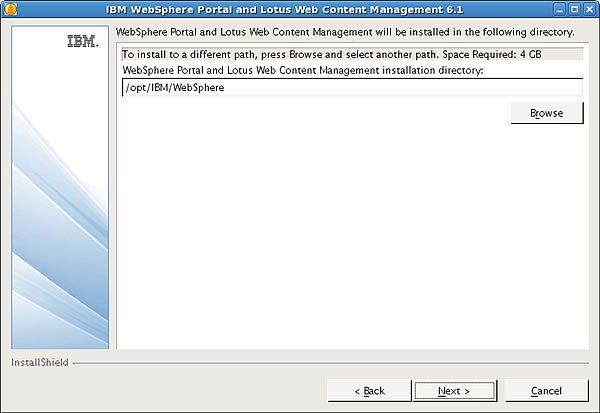Click the heading about installation directory
Screen dimensions: 600x413
pos(345,32)
